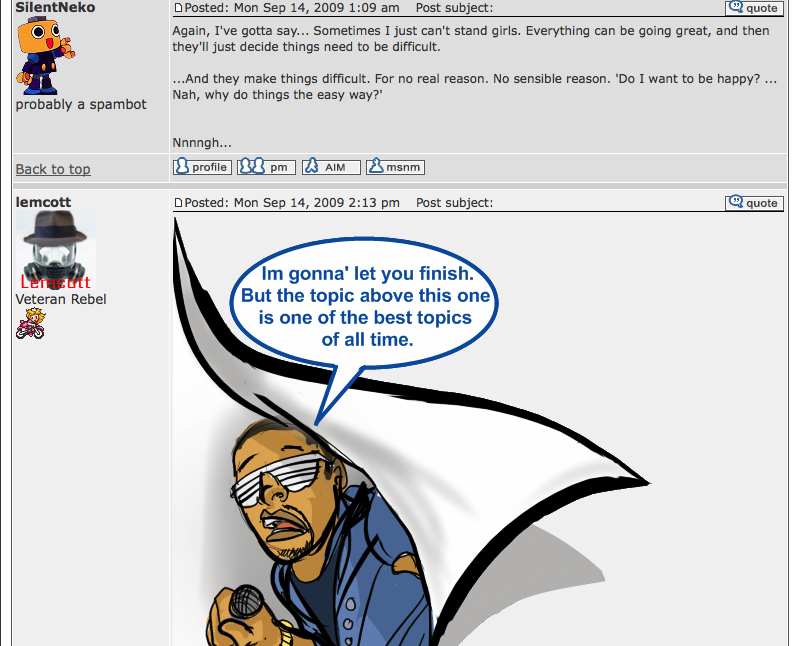Click the speech bubble 'Im gonna' let you finish' text
794x646 pixels.
(x=368, y=273)
